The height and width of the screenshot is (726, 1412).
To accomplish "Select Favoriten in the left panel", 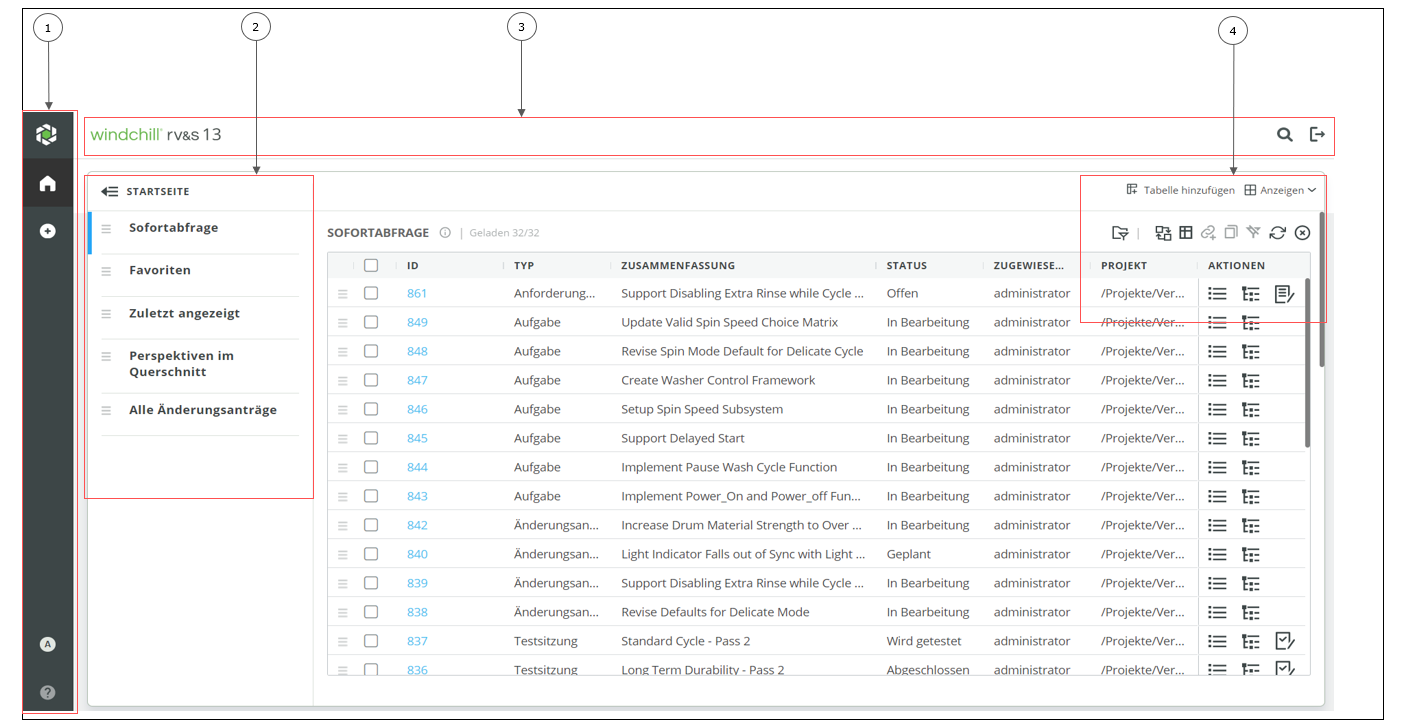I will click(160, 271).
